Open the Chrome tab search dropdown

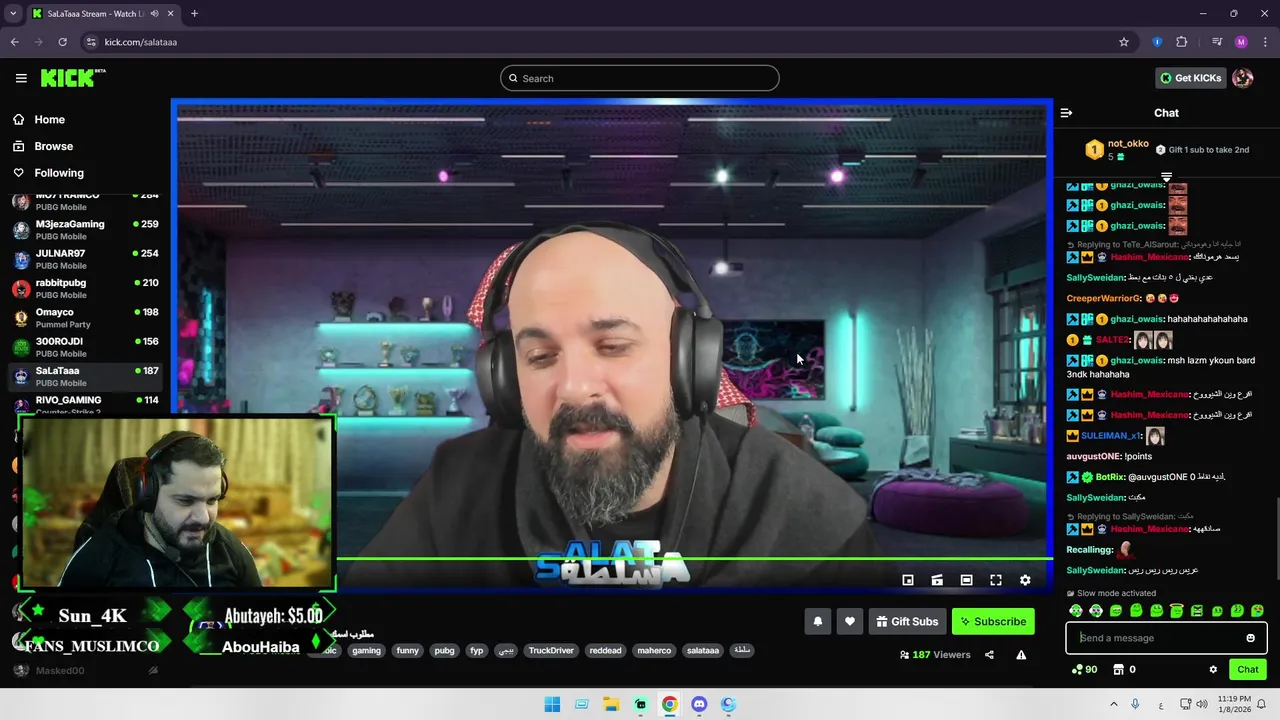coord(13,14)
